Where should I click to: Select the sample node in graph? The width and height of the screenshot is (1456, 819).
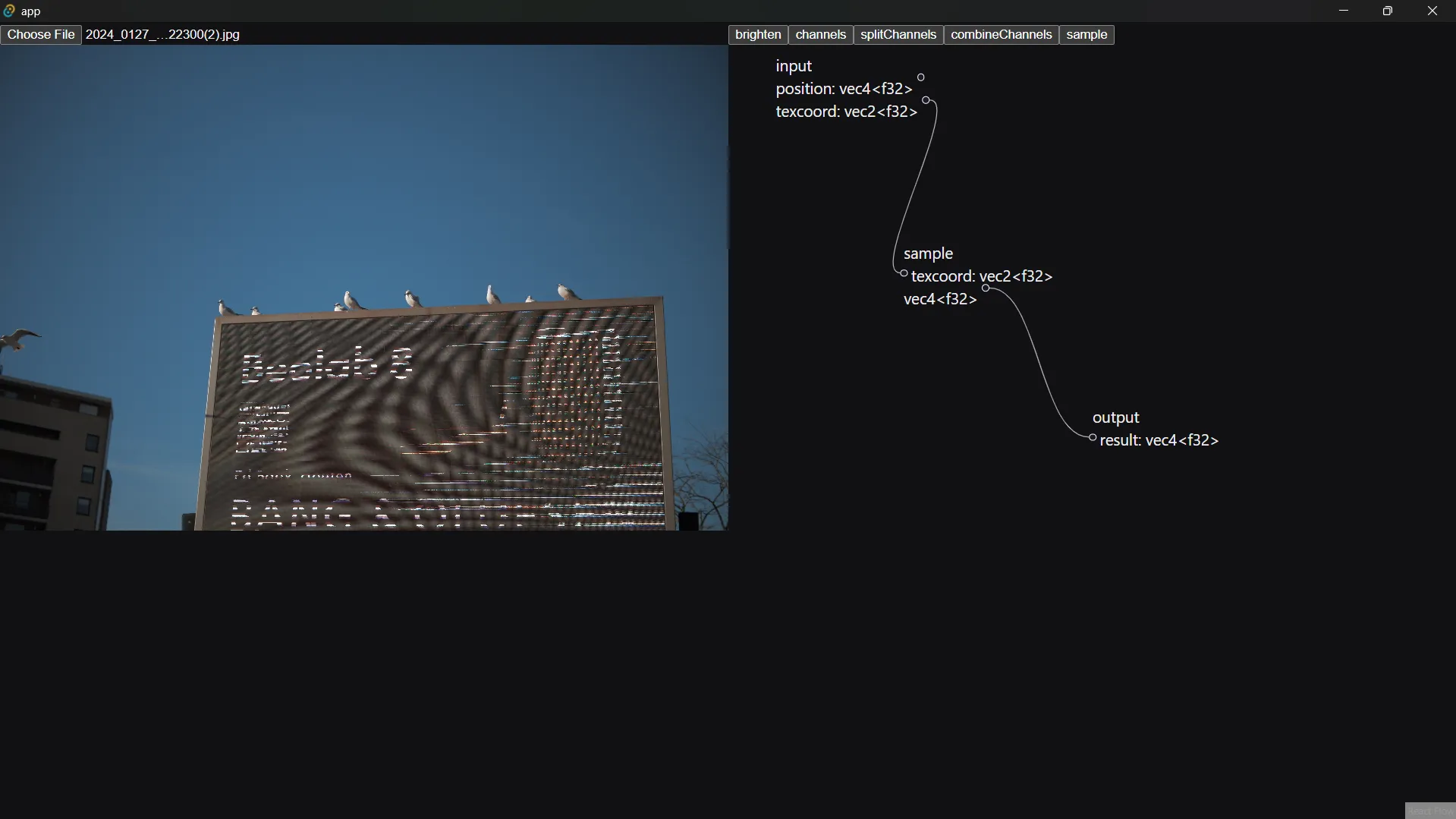click(928, 254)
